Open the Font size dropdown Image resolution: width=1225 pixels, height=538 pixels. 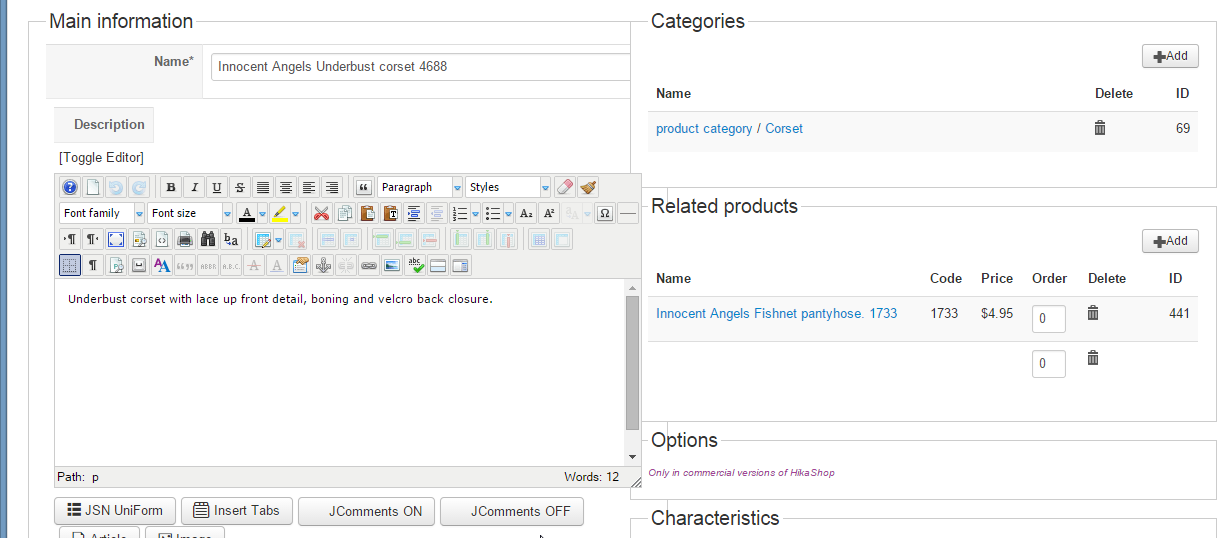[x=190, y=213]
